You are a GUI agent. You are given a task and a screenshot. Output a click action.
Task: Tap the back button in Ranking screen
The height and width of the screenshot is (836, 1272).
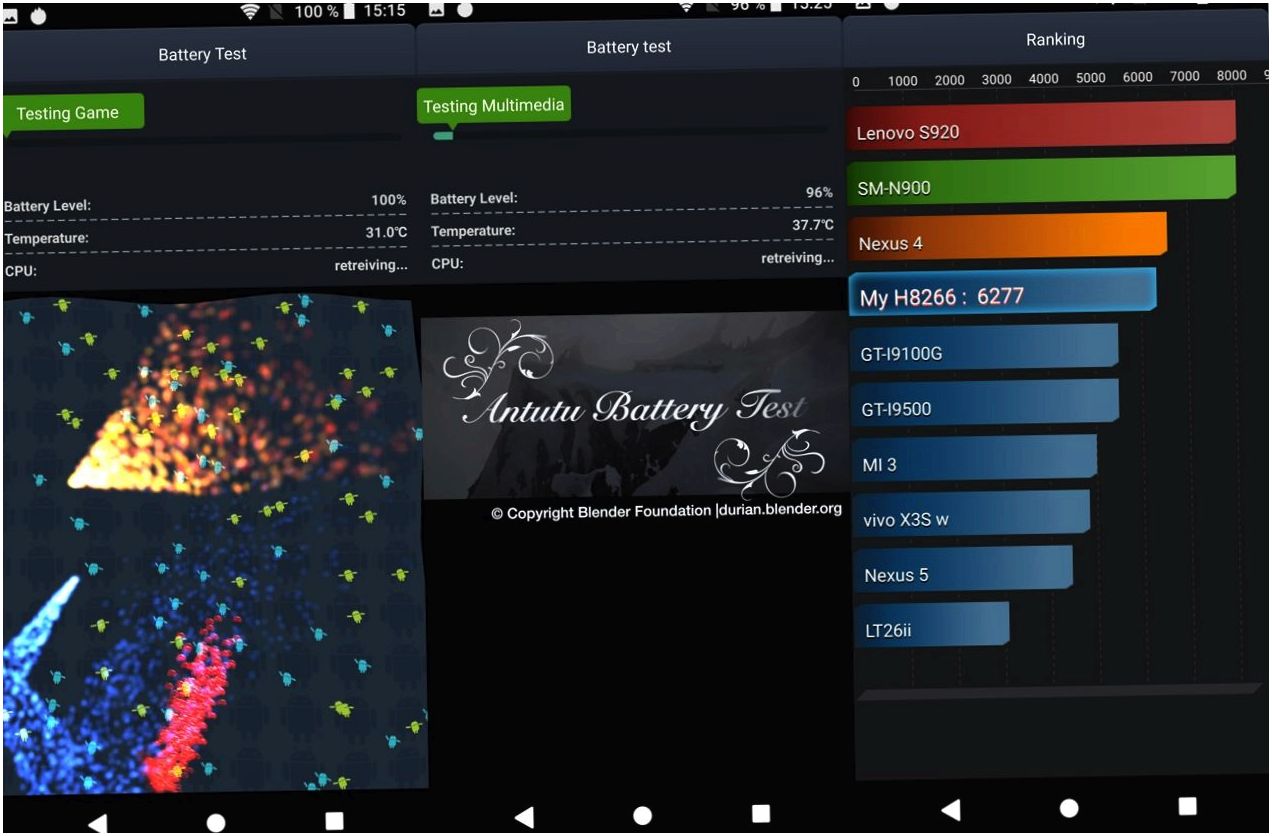pyautogui.click(x=951, y=810)
